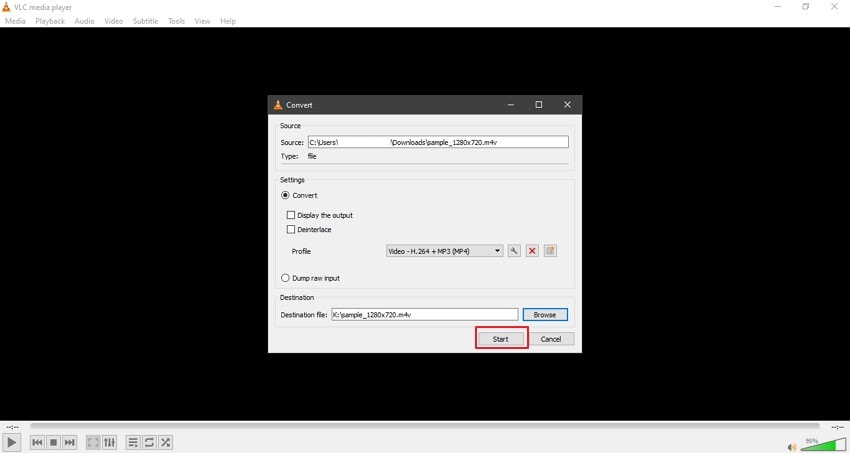The height and width of the screenshot is (453, 850).
Task: Open the Subtitle menu
Action: (145, 21)
